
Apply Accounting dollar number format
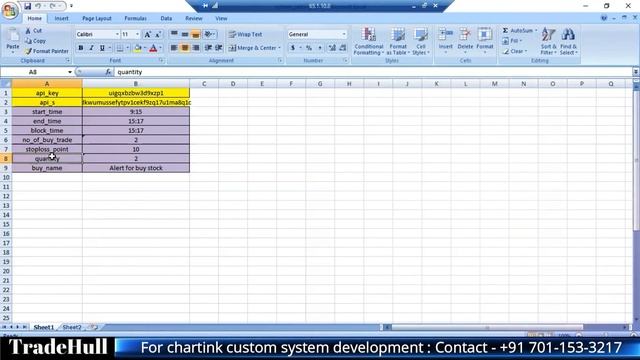click(293, 48)
